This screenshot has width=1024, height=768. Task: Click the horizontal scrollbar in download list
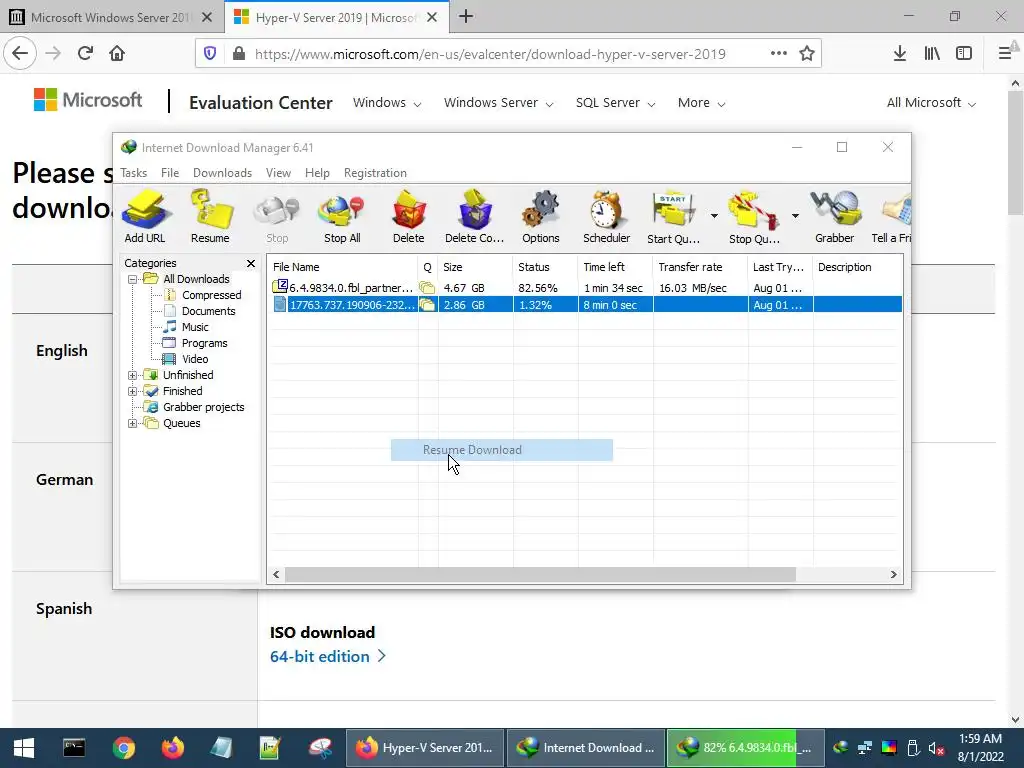tap(540, 575)
